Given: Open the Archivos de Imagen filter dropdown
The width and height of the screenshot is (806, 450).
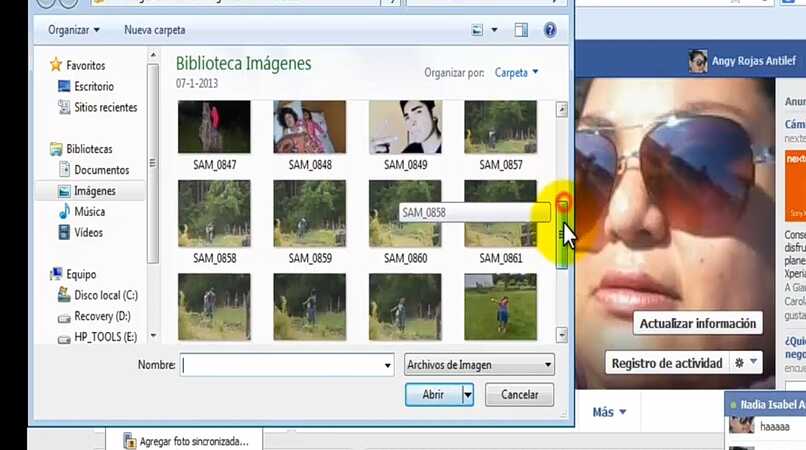Looking at the screenshot, I should (479, 366).
